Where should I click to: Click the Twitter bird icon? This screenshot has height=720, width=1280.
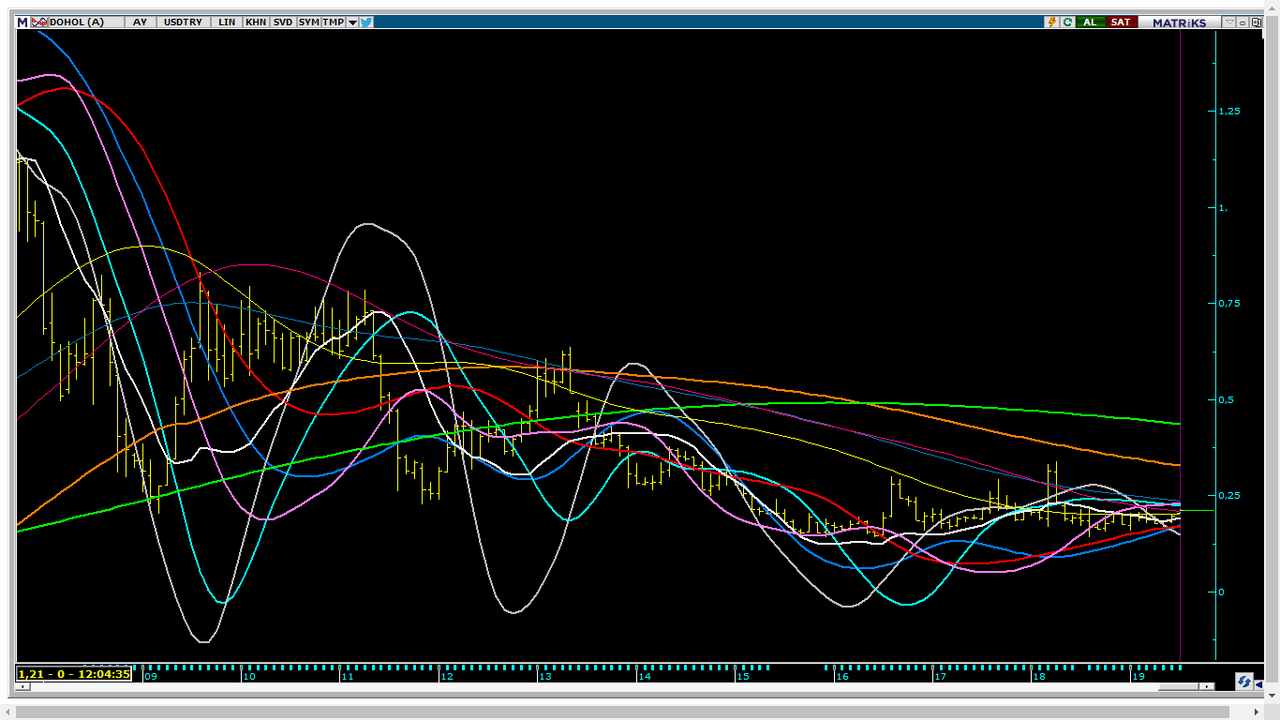click(x=366, y=22)
